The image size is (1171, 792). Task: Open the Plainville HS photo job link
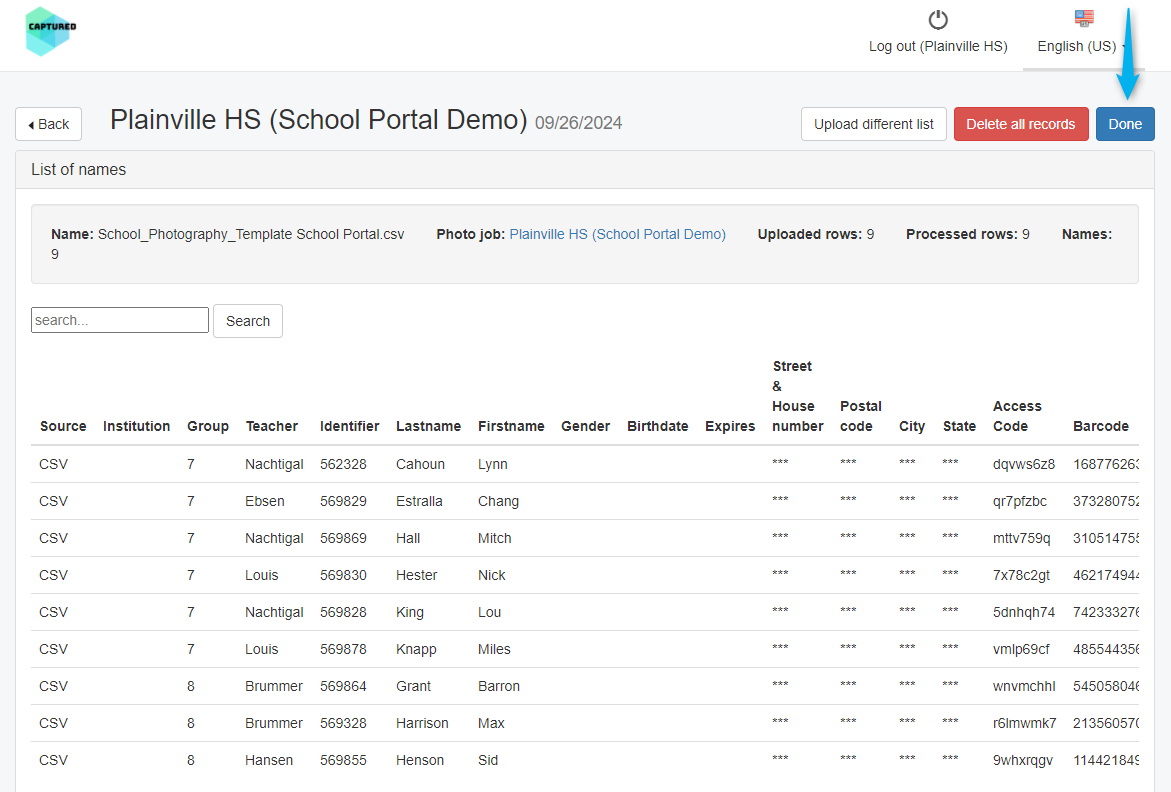pos(618,234)
